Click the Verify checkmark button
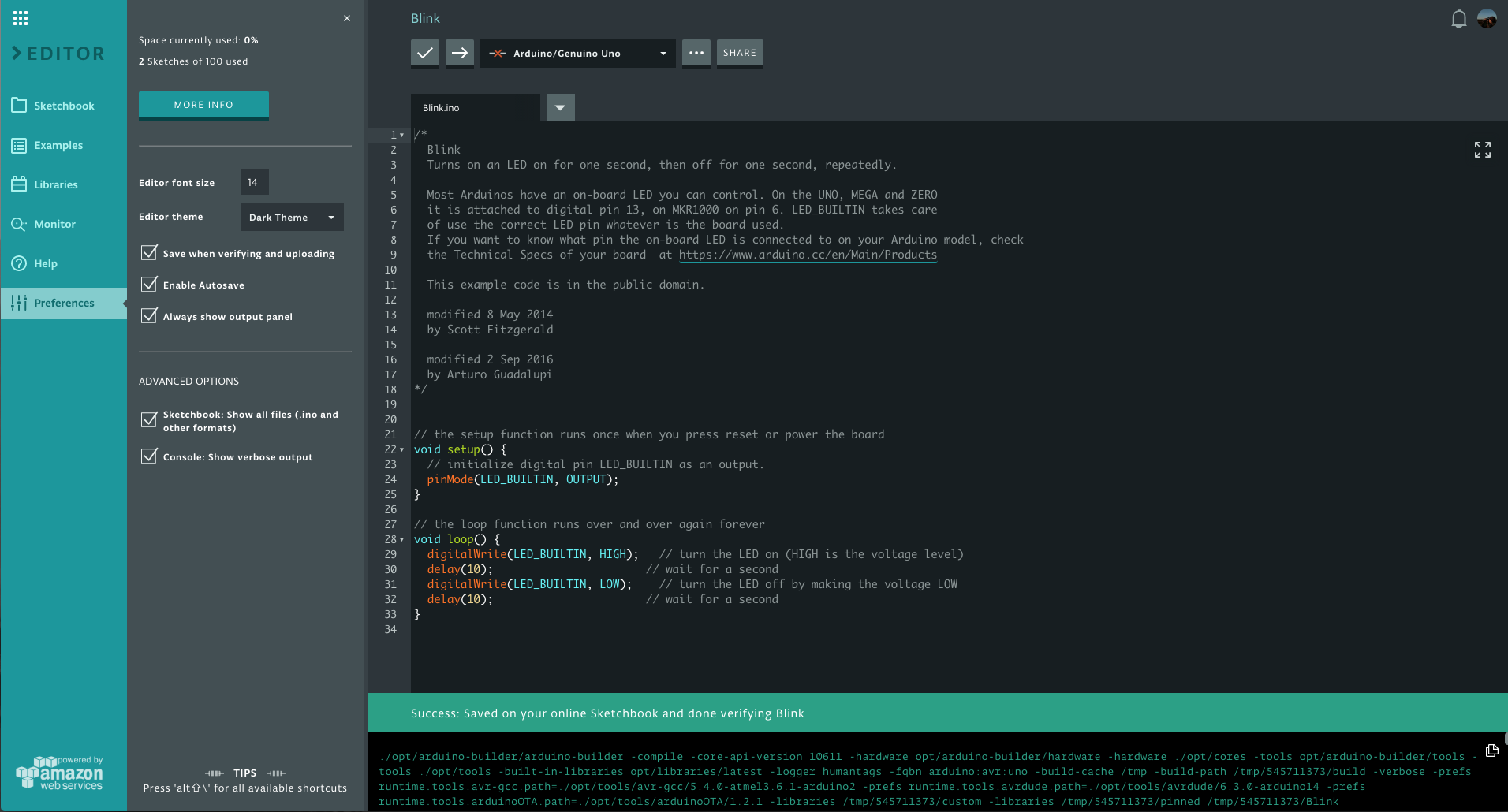The image size is (1508, 812). point(424,53)
